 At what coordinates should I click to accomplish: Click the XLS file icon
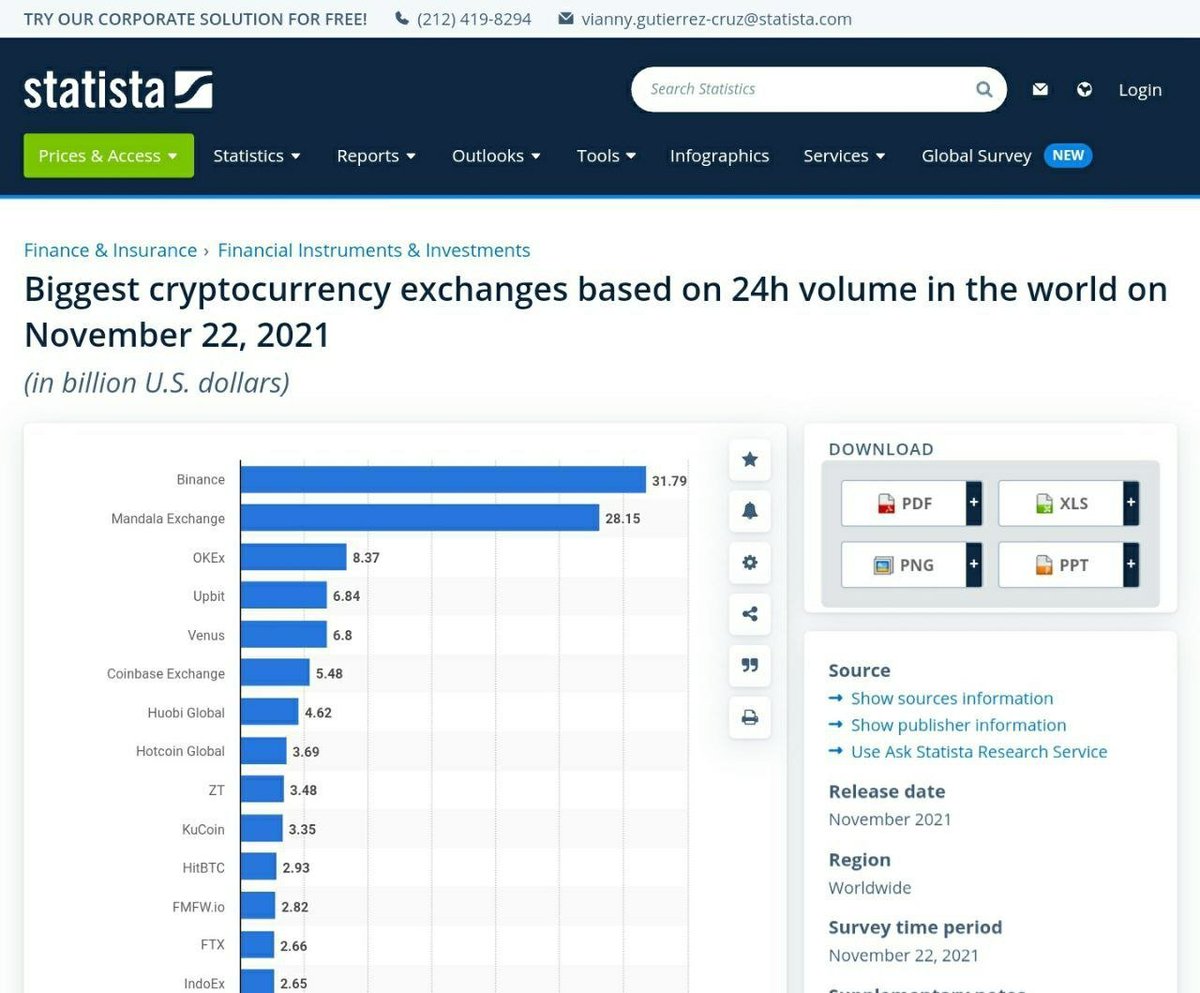(x=1043, y=503)
